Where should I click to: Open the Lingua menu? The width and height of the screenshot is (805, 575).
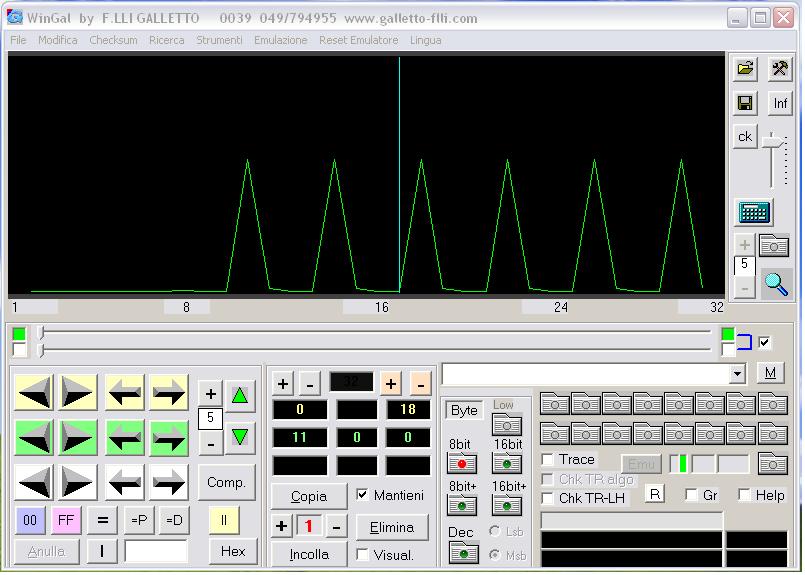click(x=426, y=40)
